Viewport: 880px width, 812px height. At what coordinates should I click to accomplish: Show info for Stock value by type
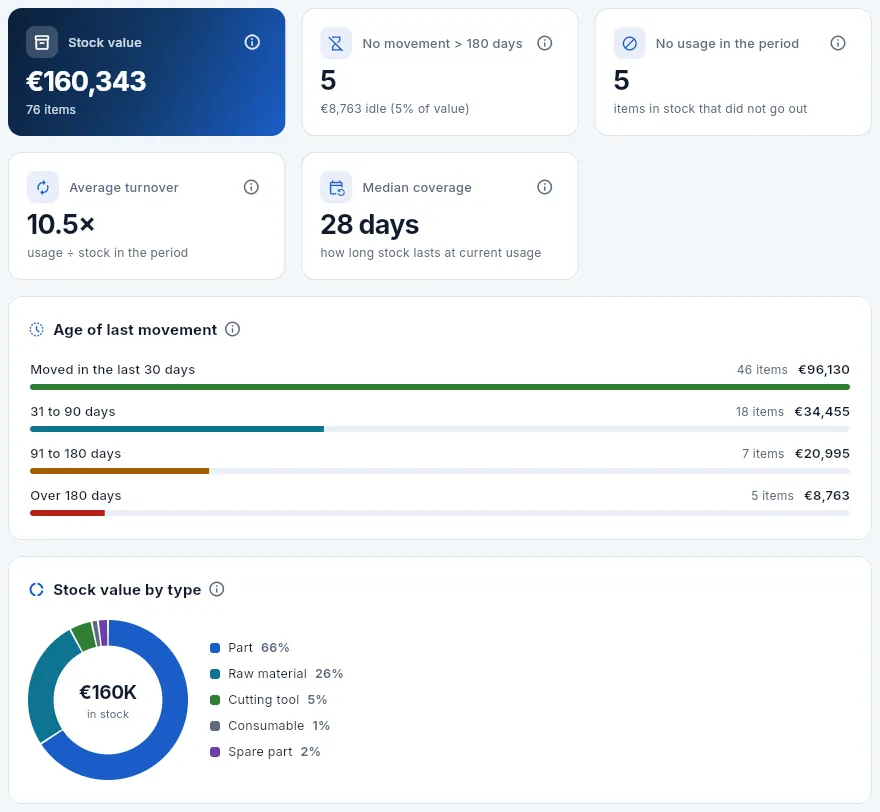click(217, 589)
